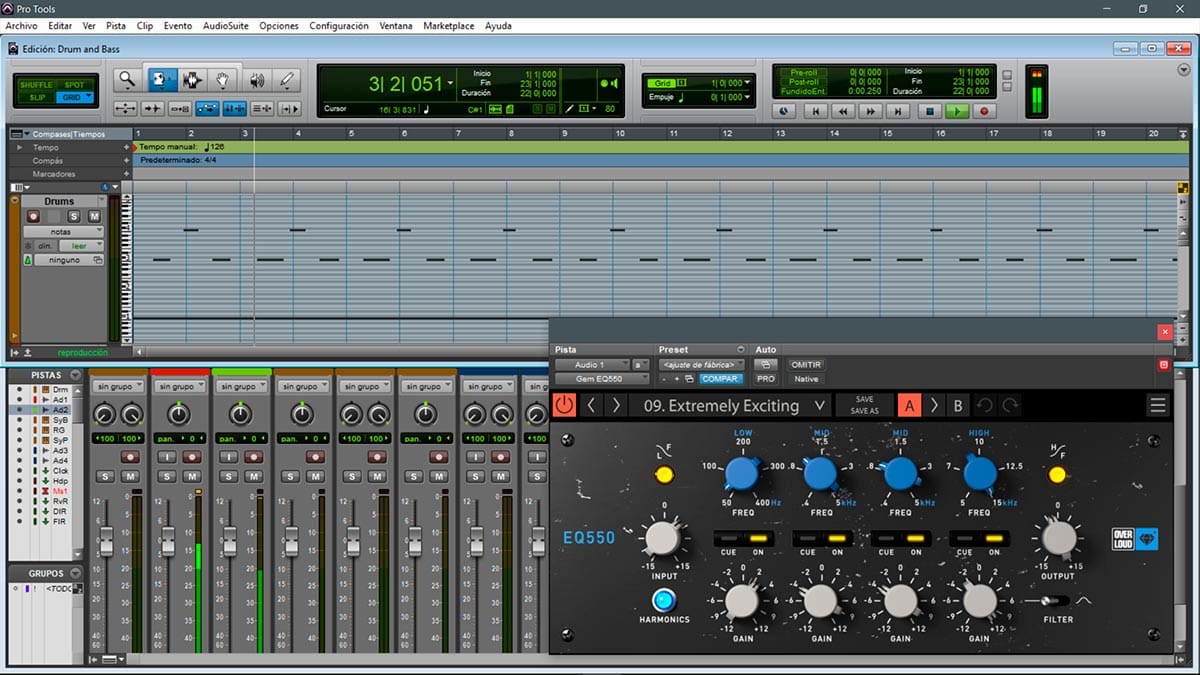The width and height of the screenshot is (1200, 675).
Task: Go to next EQ550 preset arrow
Action: point(616,405)
